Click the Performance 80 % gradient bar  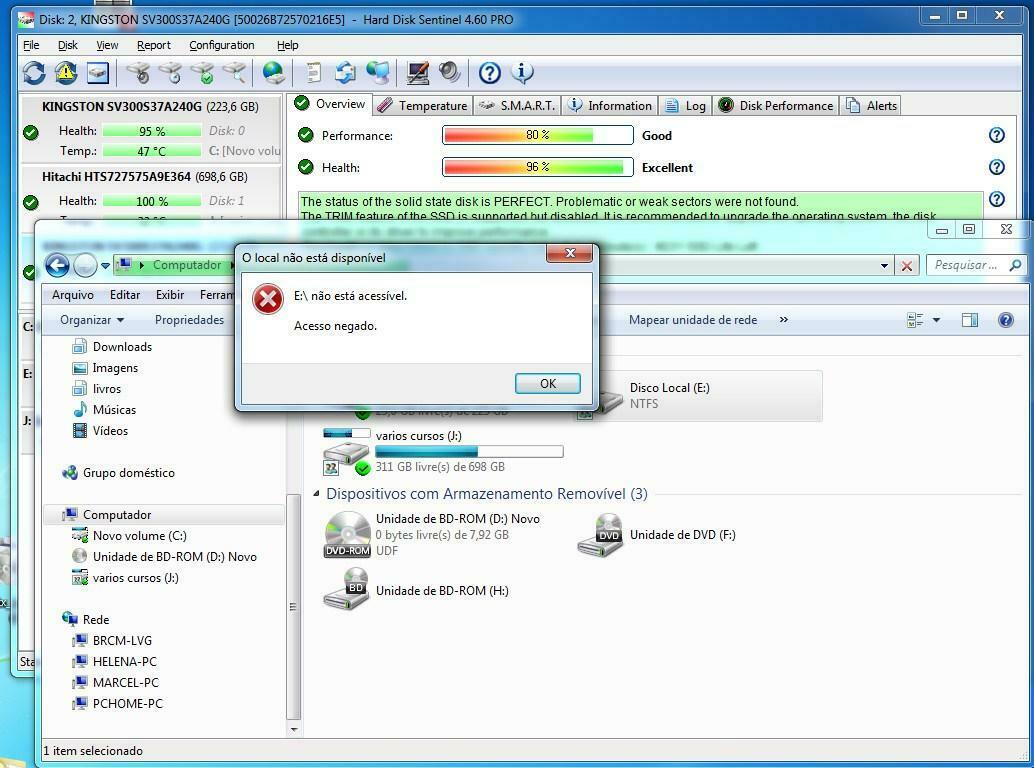(537, 135)
